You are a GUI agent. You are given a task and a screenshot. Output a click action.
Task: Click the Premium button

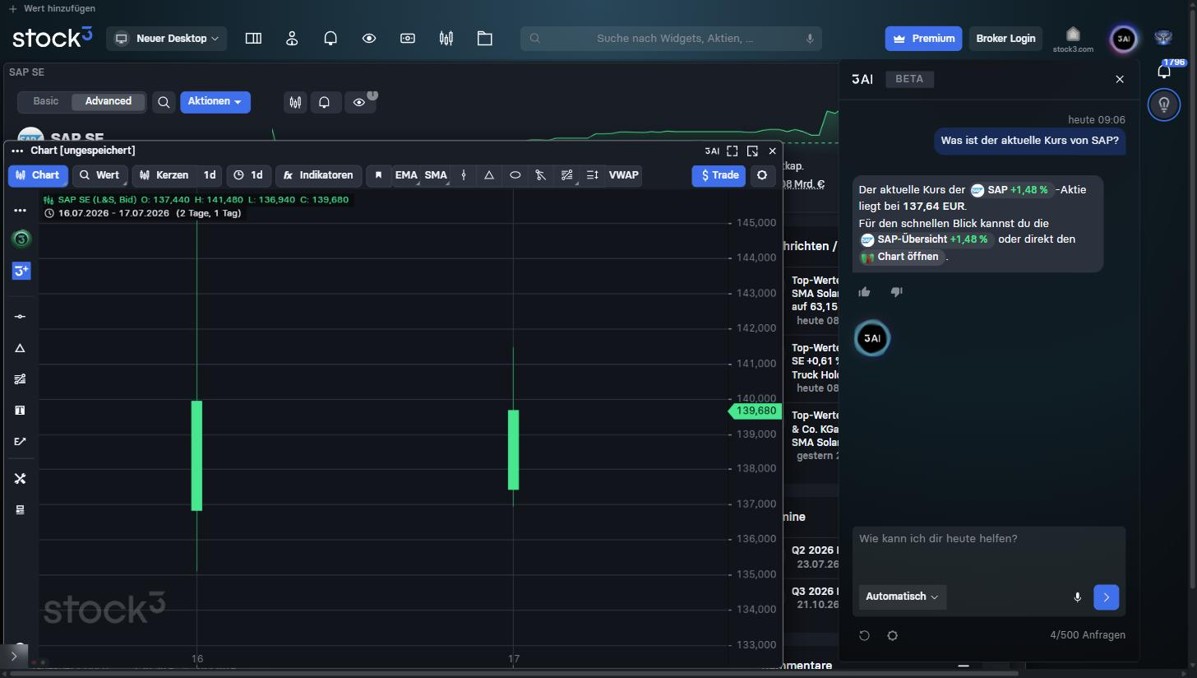[x=924, y=38]
